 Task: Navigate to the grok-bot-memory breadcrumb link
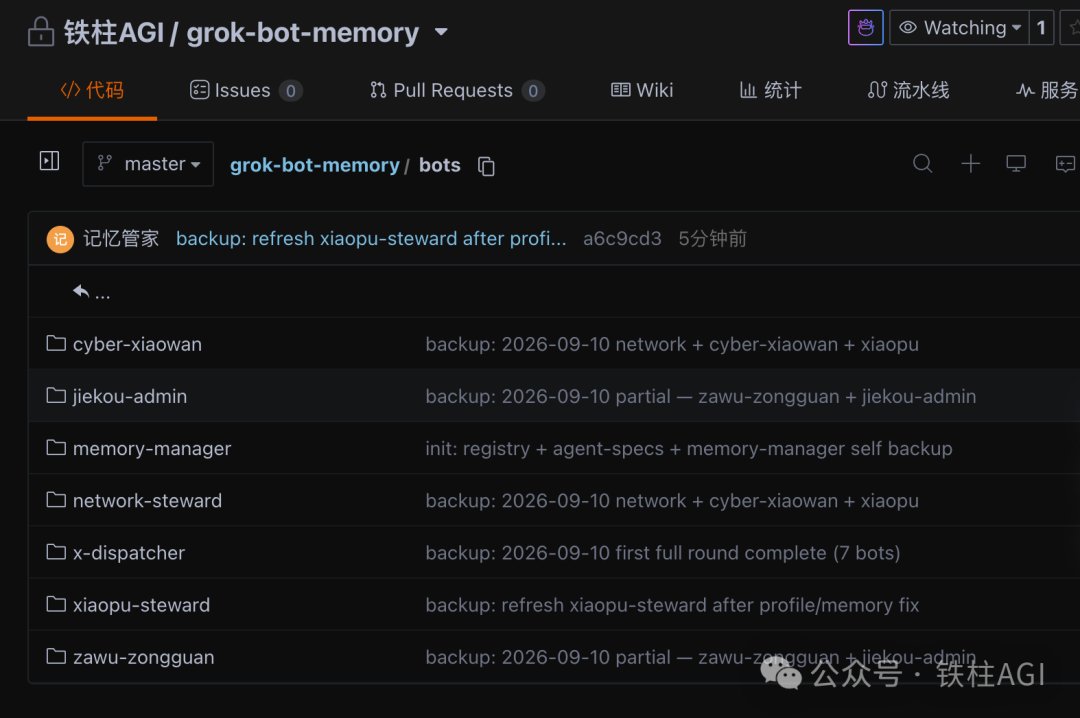point(315,165)
